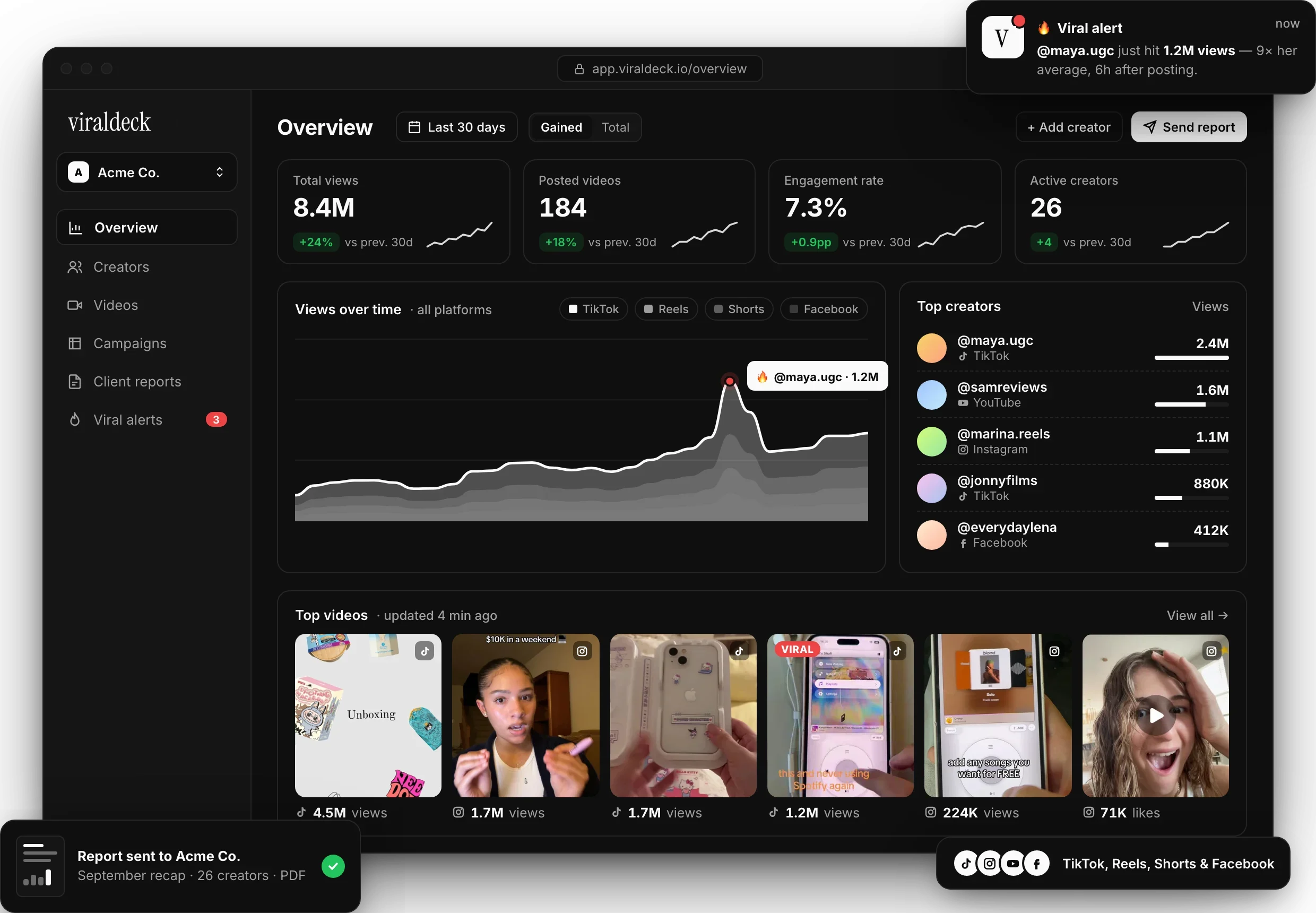Click the Viral alert notification app icon

1002,37
